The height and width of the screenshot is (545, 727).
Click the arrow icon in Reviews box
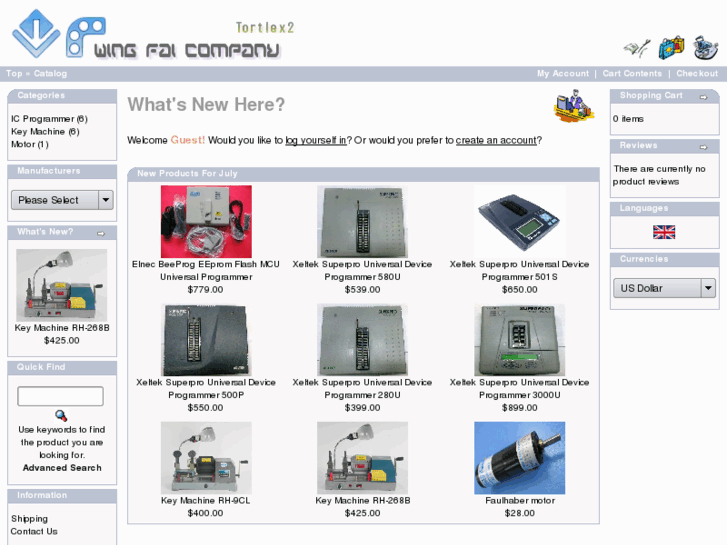[703, 147]
